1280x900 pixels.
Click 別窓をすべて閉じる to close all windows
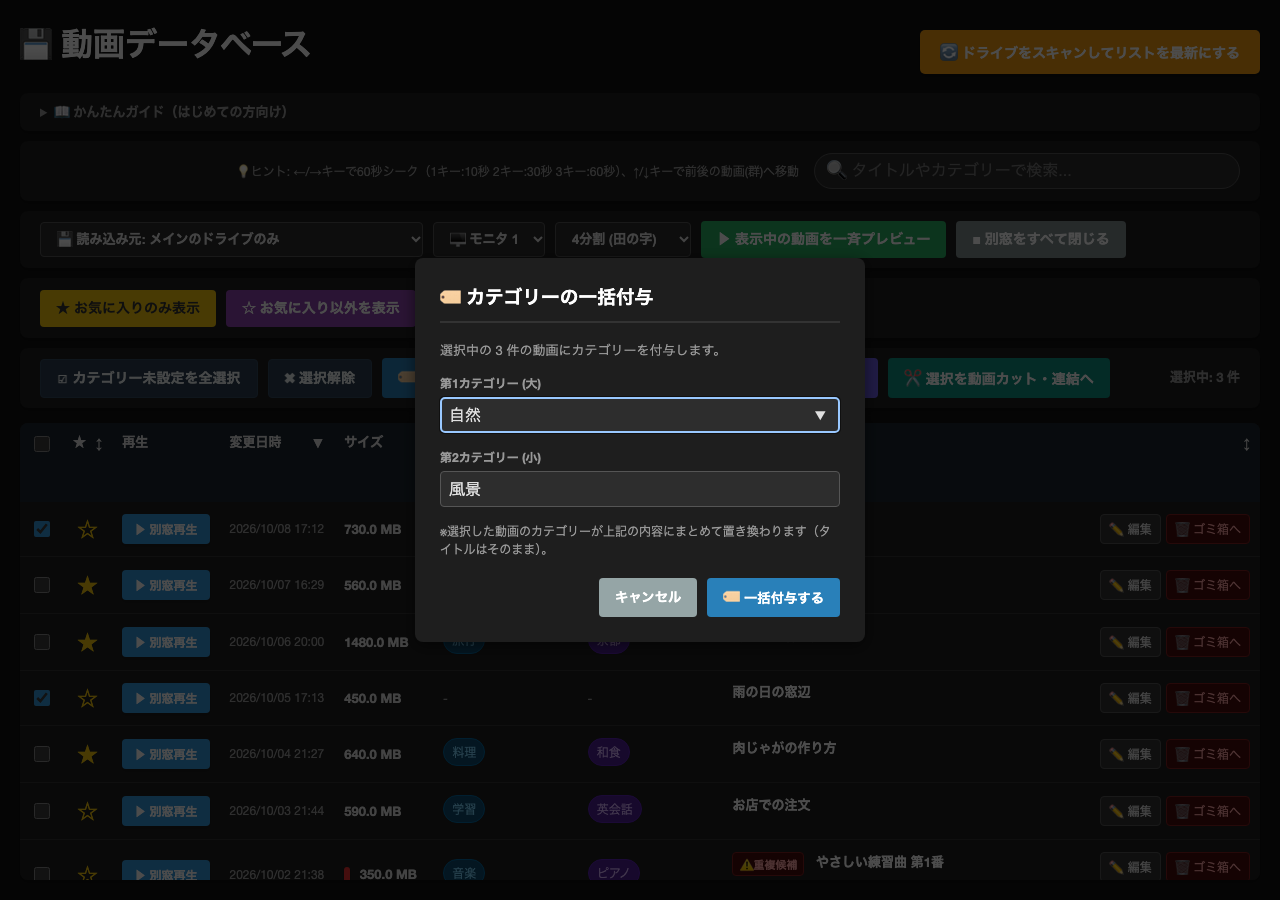click(1040, 239)
